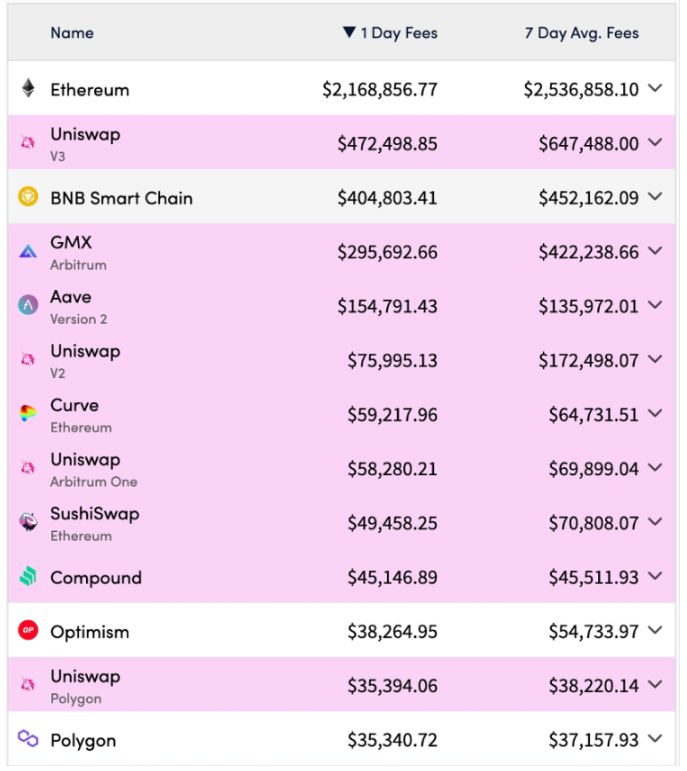Expand the Compound row chevron
This screenshot has height=771, width=687.
pos(655,576)
